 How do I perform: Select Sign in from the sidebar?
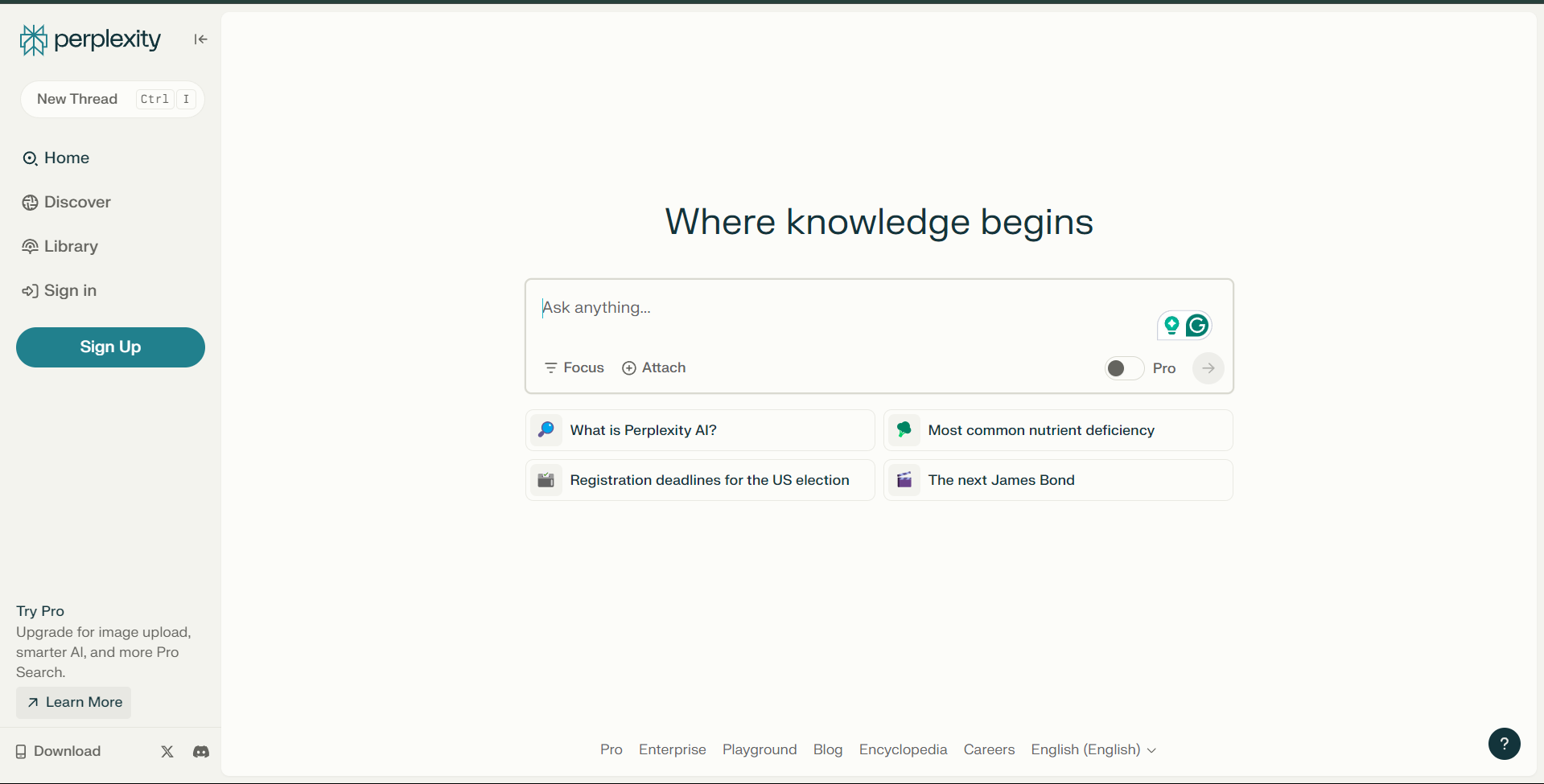(x=60, y=291)
